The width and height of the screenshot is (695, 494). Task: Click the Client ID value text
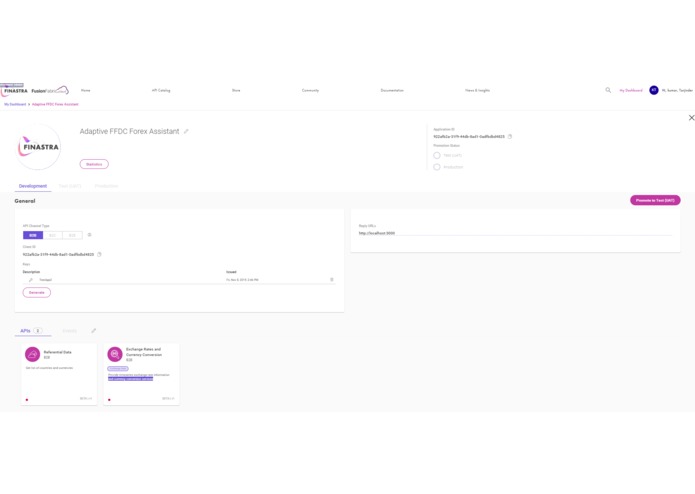tap(58, 254)
